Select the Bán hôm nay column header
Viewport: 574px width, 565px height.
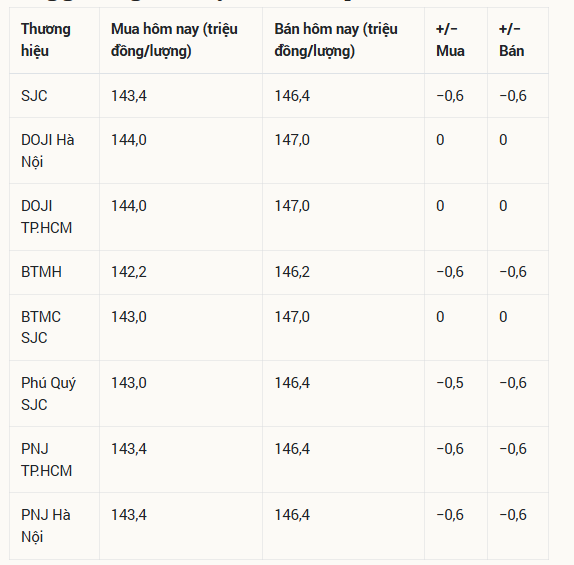tap(336, 40)
